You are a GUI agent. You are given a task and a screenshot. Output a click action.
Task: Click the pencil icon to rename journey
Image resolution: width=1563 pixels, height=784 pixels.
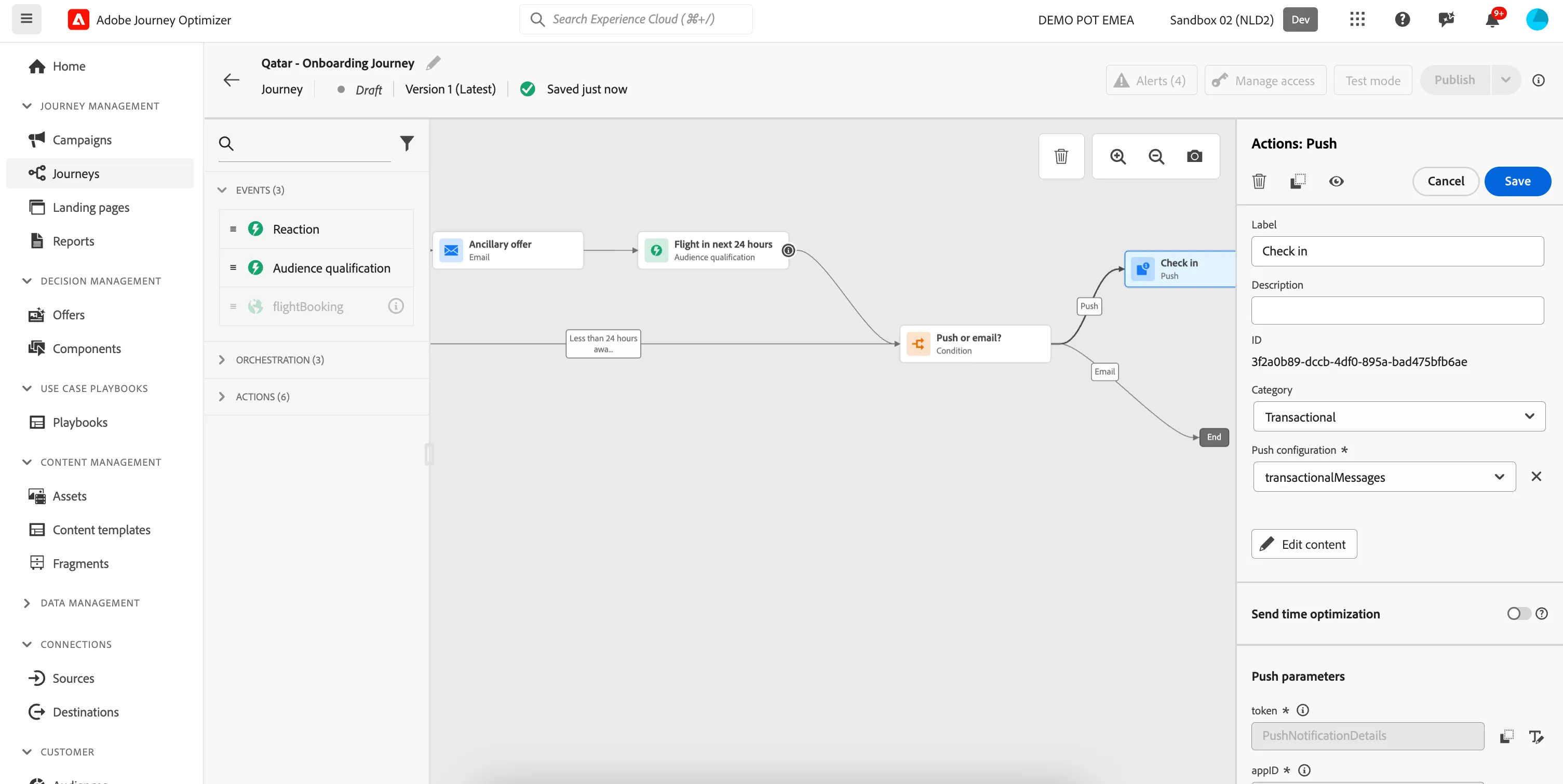pos(433,62)
